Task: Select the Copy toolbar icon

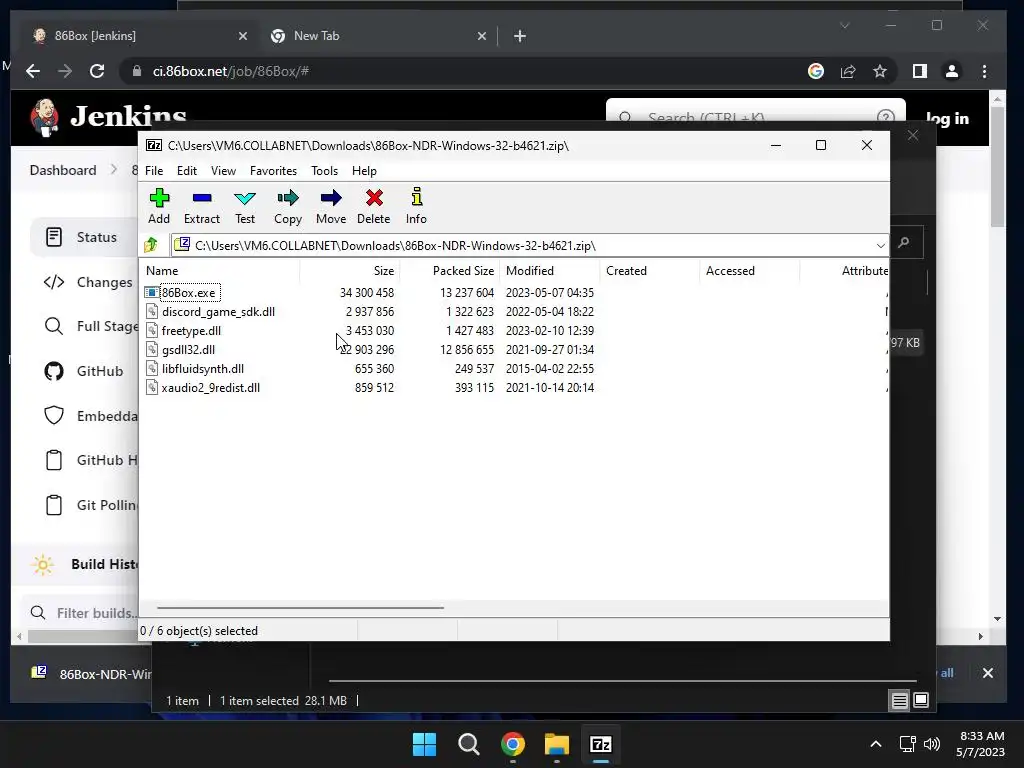Action: pos(288,206)
